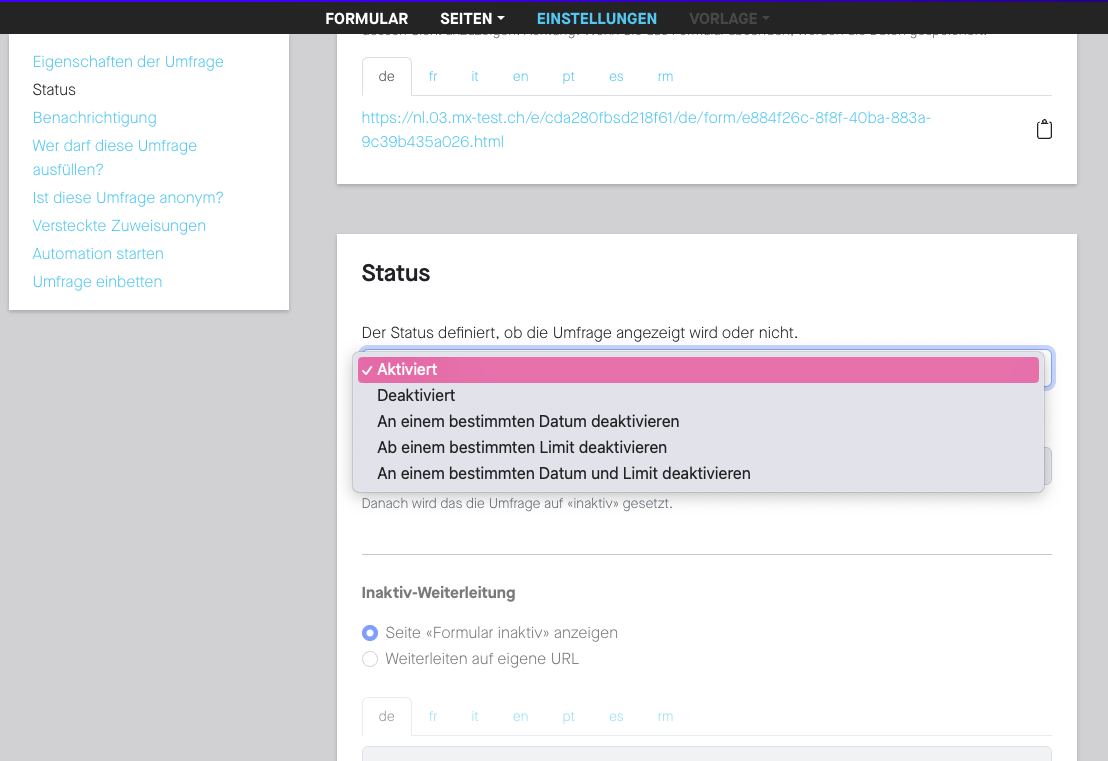Navigate to 'Benachrichtigung' settings

coord(94,117)
